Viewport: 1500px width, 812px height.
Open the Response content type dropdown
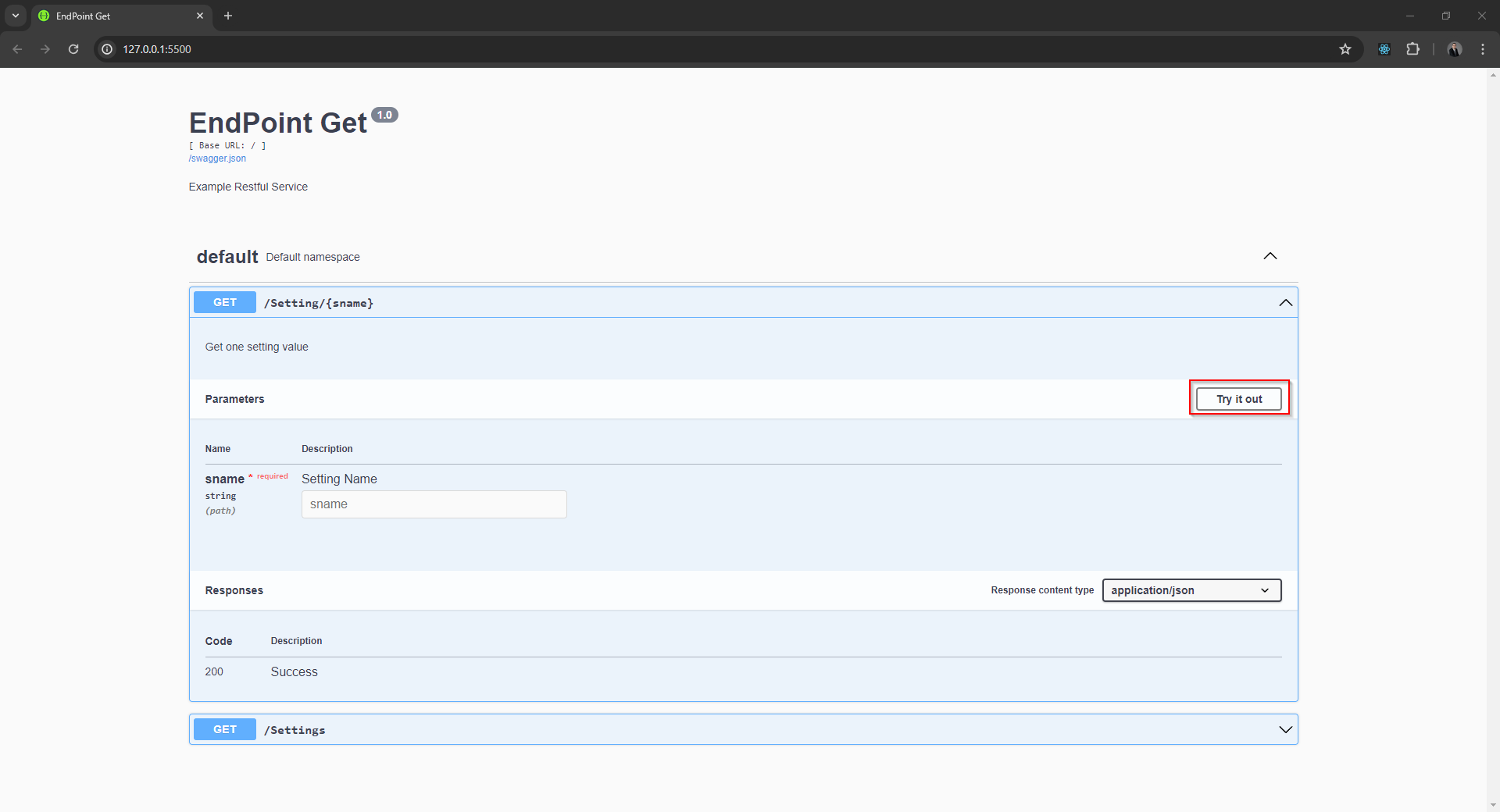(x=1191, y=590)
